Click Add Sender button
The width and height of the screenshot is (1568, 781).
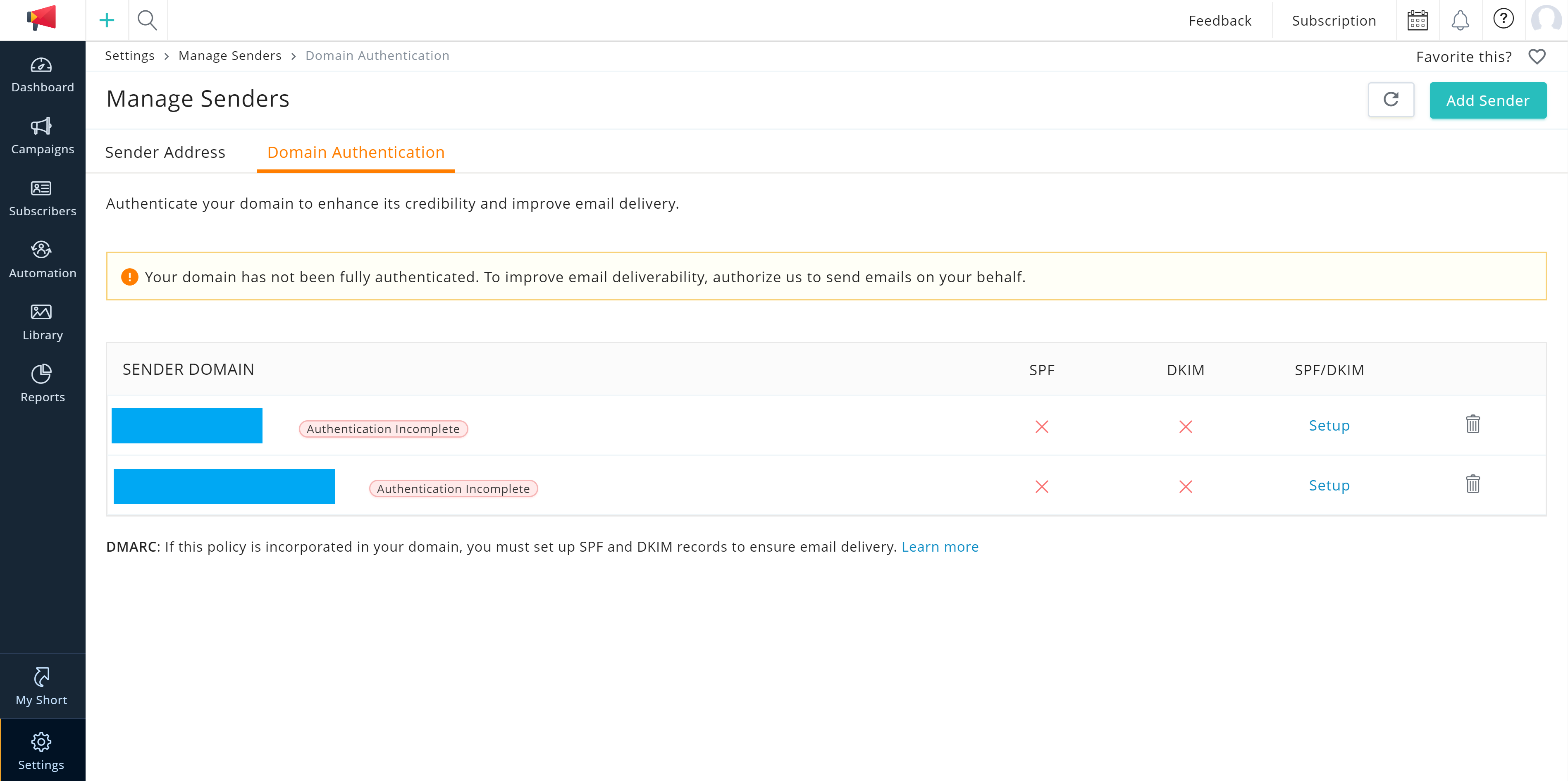click(x=1487, y=100)
